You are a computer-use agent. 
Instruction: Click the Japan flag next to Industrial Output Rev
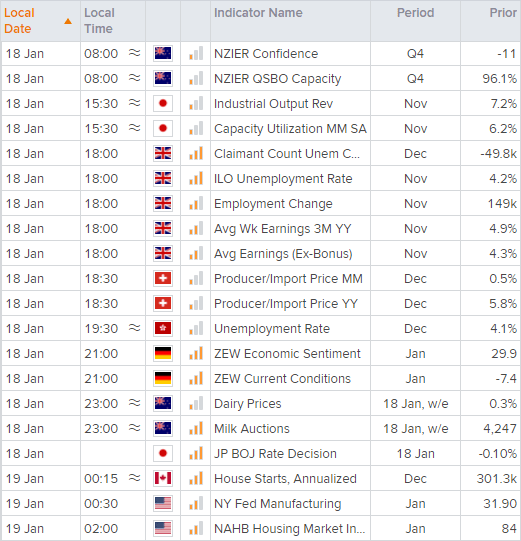[x=163, y=104]
